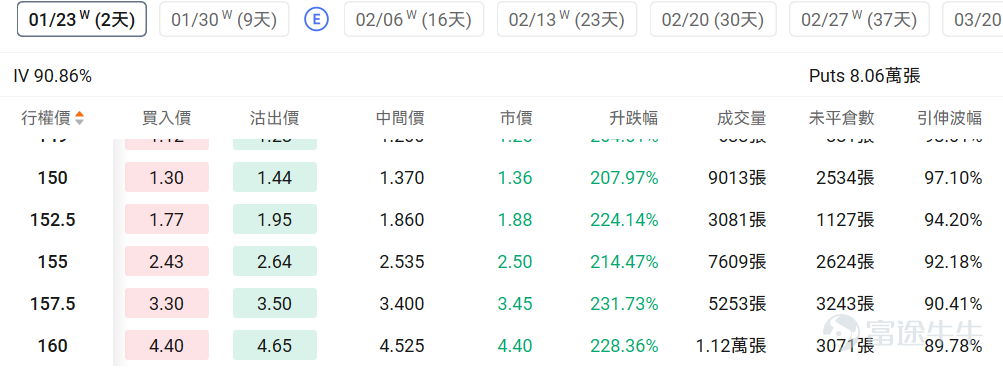Click bid price 1.30 for strike 150
1003x369 pixels.
coord(167,178)
